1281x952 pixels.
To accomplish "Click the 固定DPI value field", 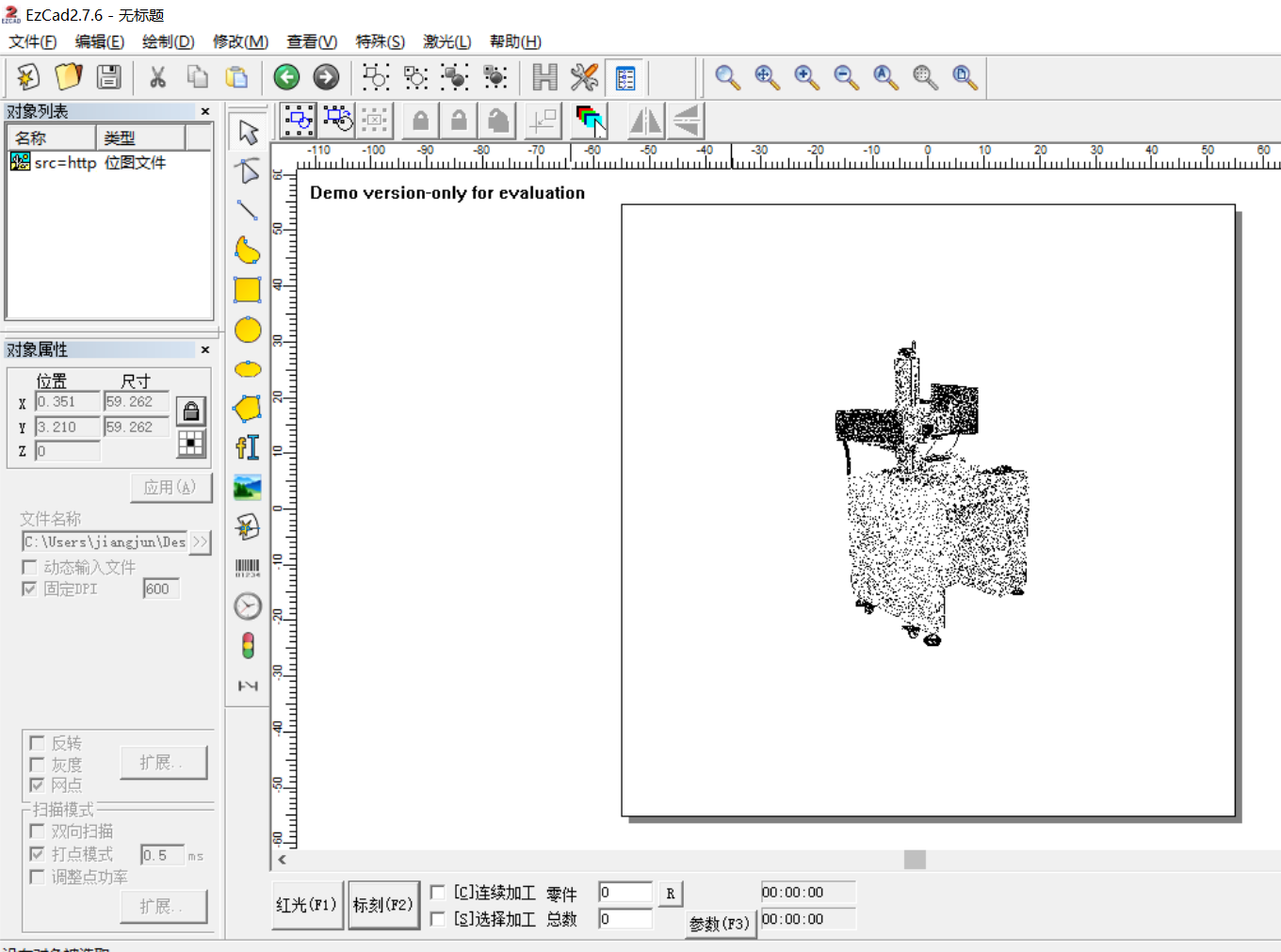I will point(161,589).
